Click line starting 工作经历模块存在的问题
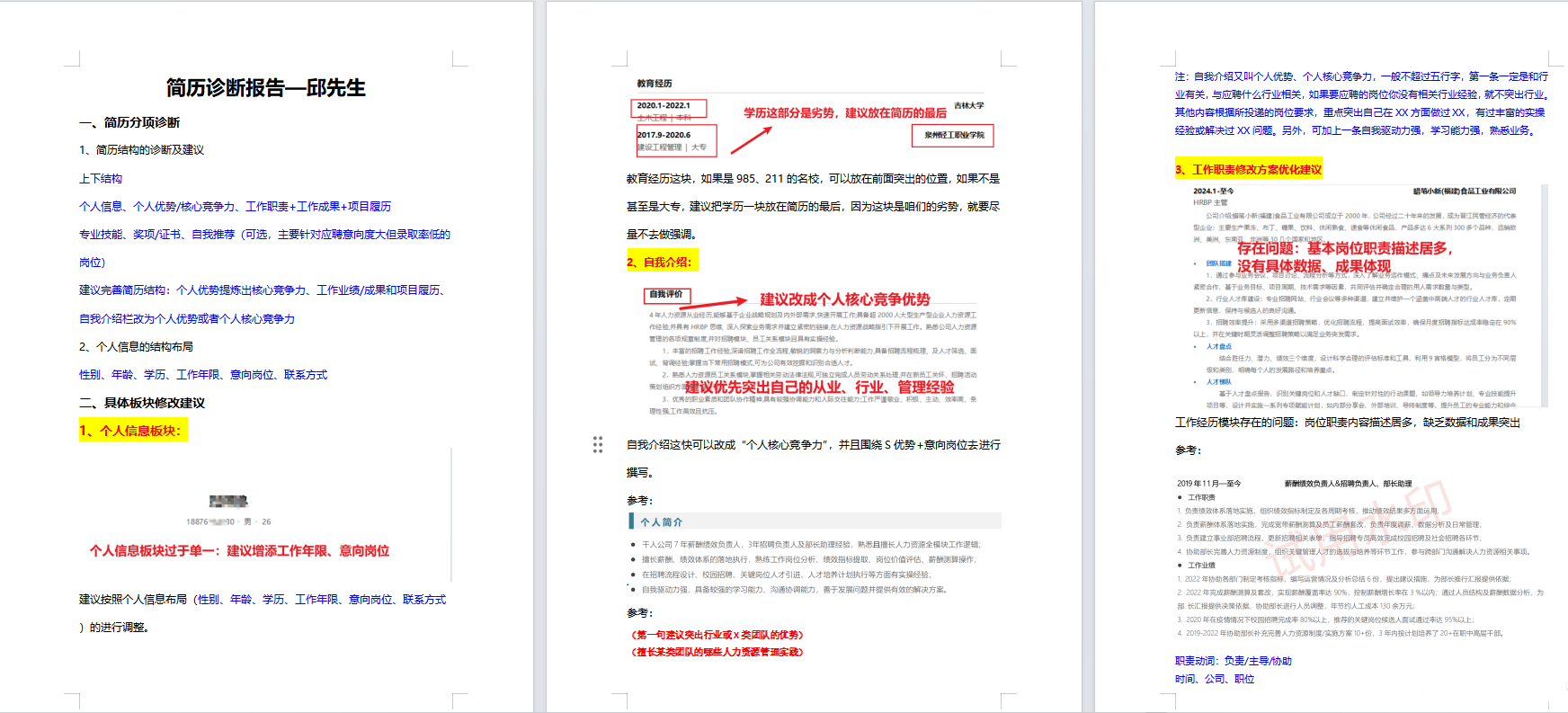1568x713 pixels. tap(1348, 423)
